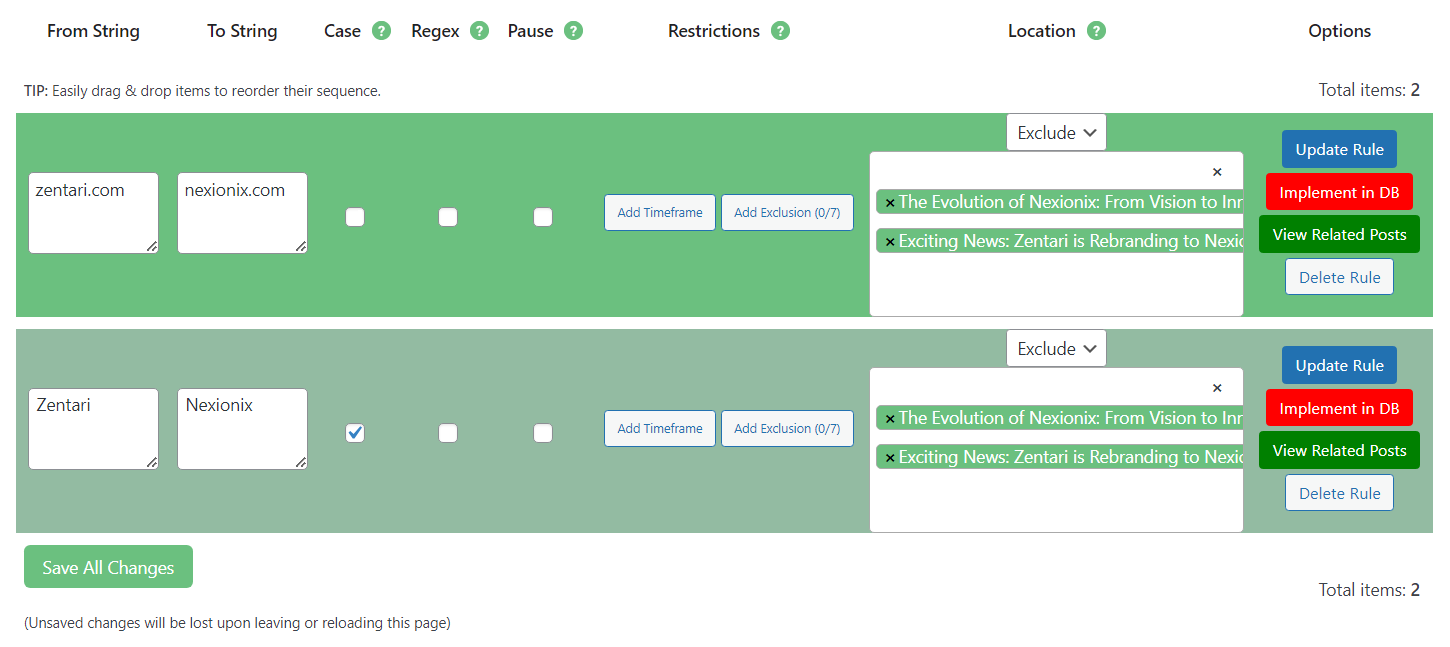Click the Location column label
Screen dimensions: 1450x647
1042,31
